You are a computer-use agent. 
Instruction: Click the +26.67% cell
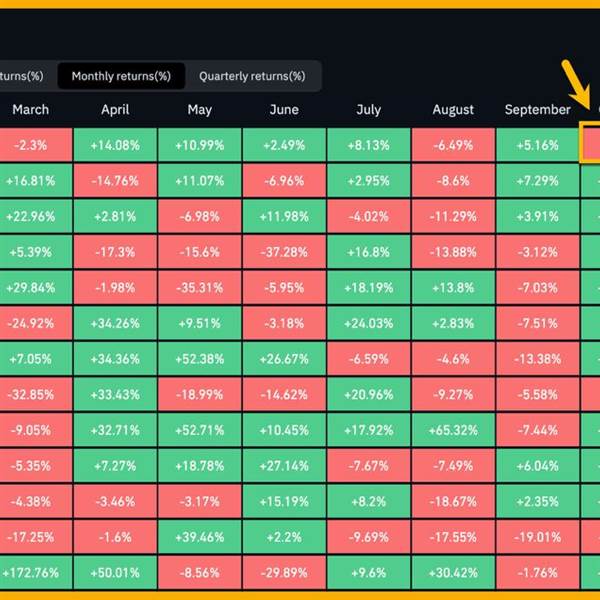(284, 358)
